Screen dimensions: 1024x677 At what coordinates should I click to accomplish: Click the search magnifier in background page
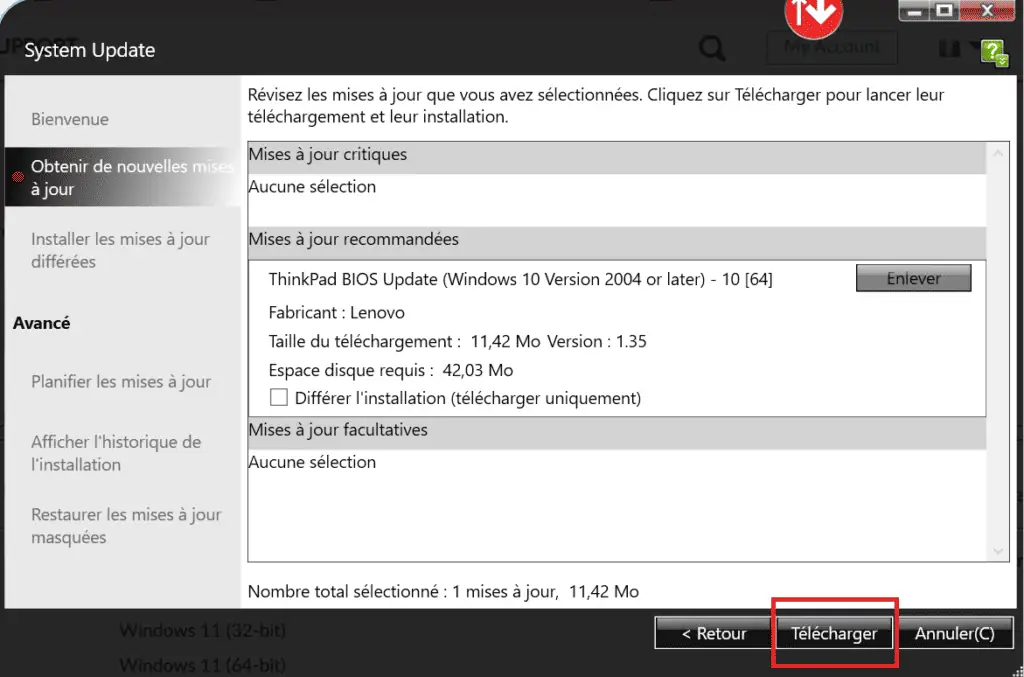tap(711, 48)
